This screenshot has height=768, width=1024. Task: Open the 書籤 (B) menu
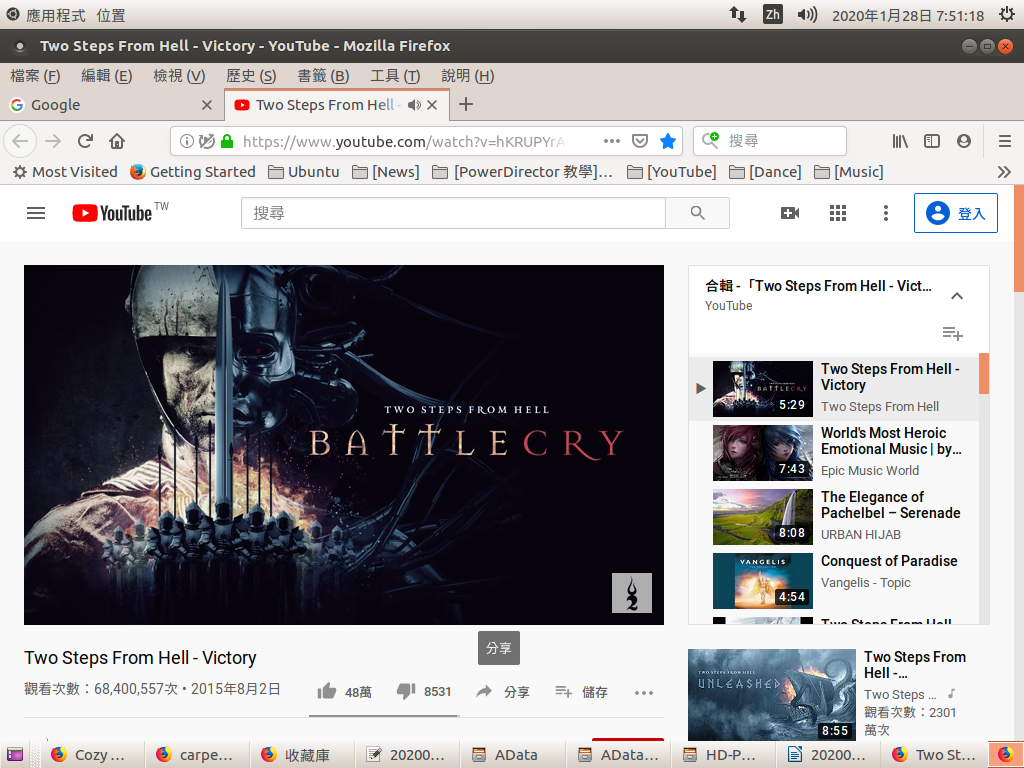click(x=323, y=76)
